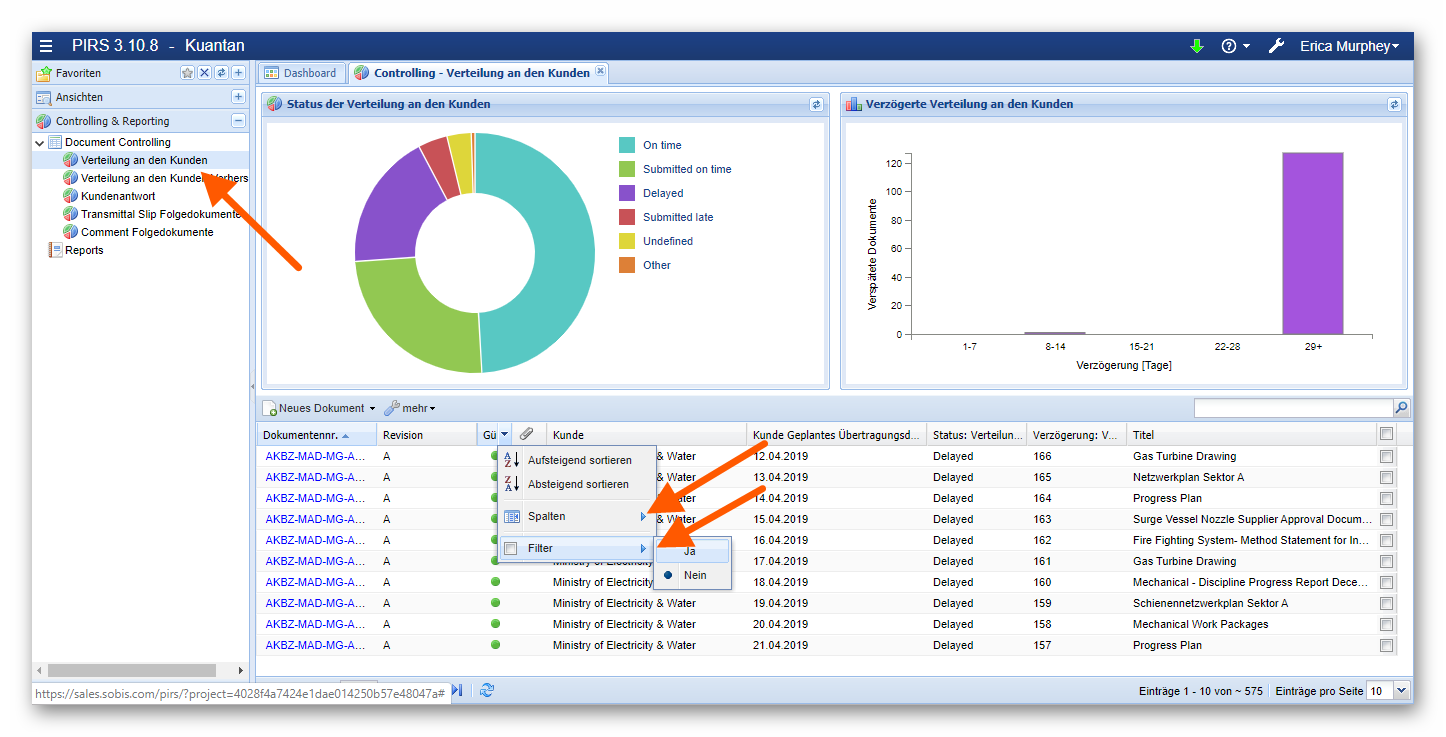Refresh the Verzögerte Verteilung chart panel
The width and height of the screenshot is (1446, 737).
pyautogui.click(x=1394, y=104)
